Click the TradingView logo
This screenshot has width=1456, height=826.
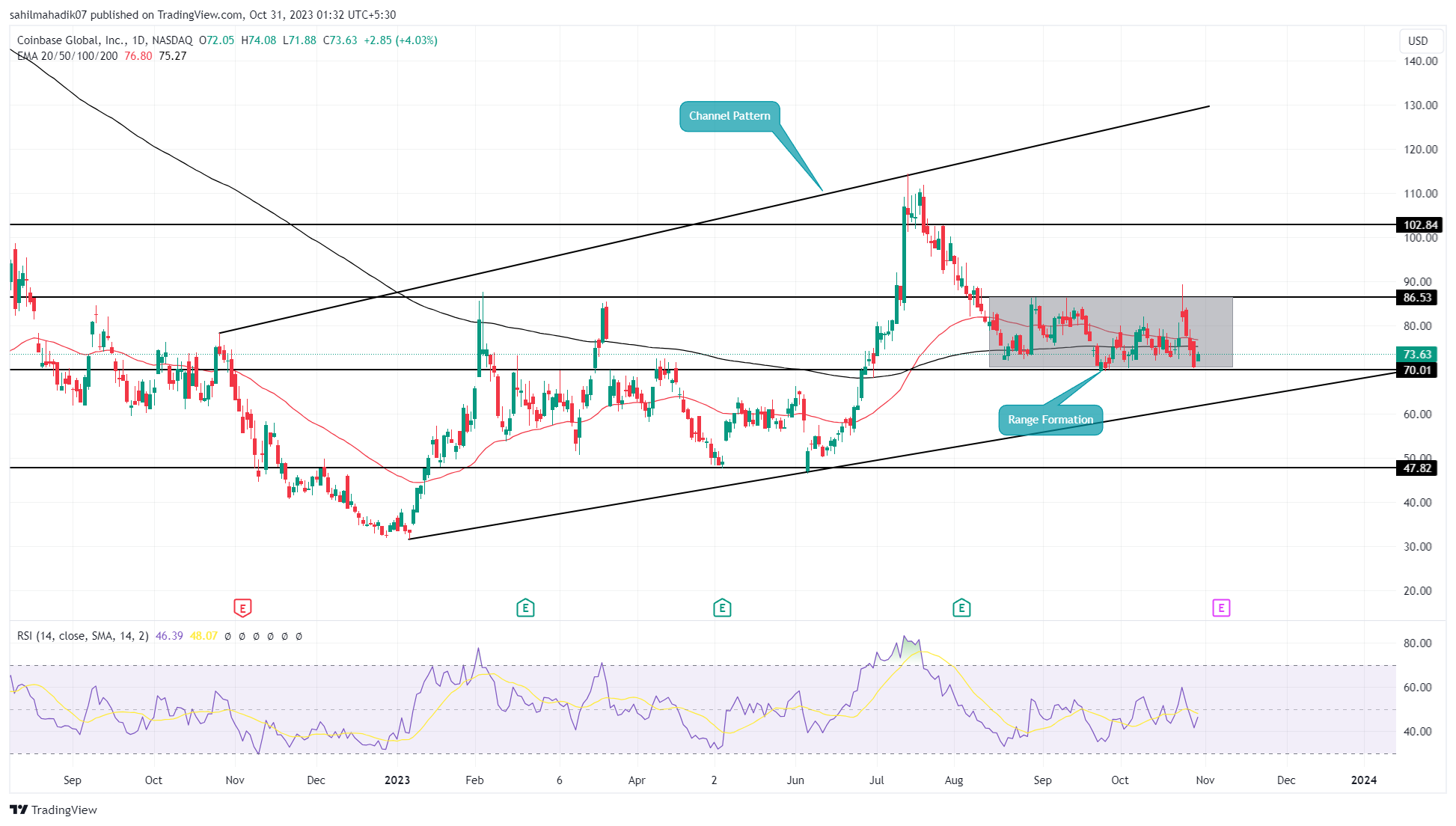(53, 810)
